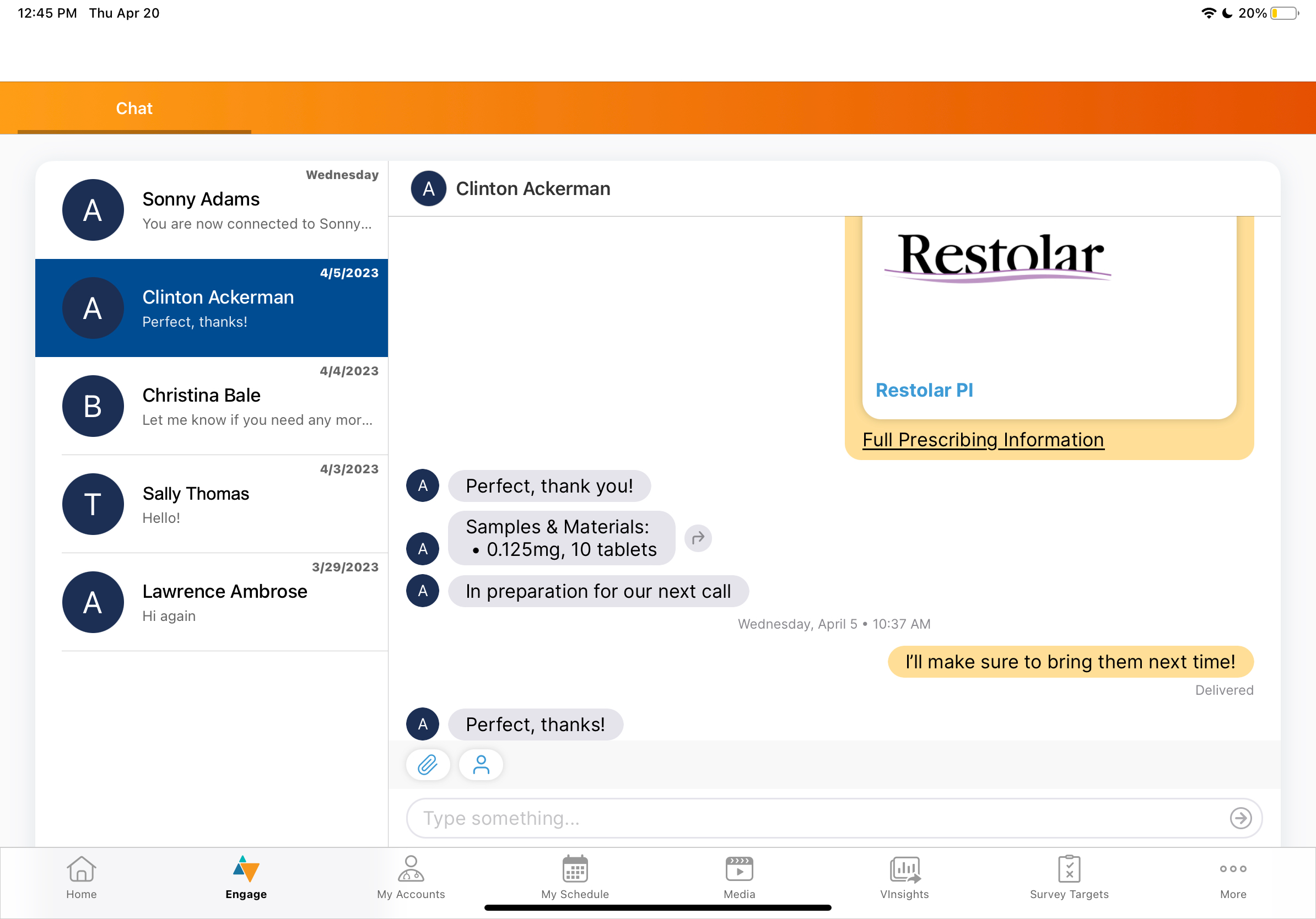This screenshot has width=1316, height=919.
Task: Open the Media tab icon
Action: coord(739,877)
